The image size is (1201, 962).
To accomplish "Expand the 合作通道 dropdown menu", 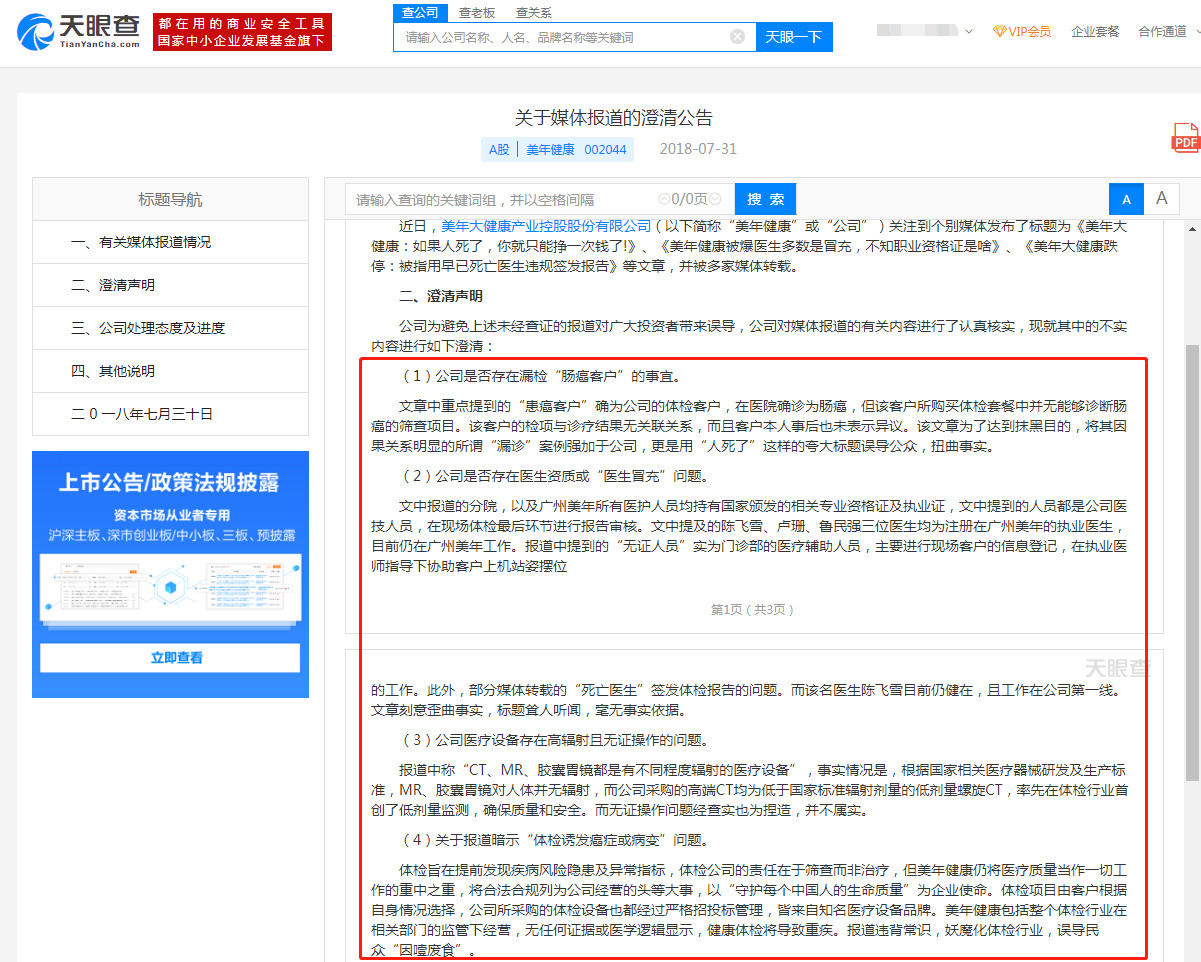I will (1167, 32).
